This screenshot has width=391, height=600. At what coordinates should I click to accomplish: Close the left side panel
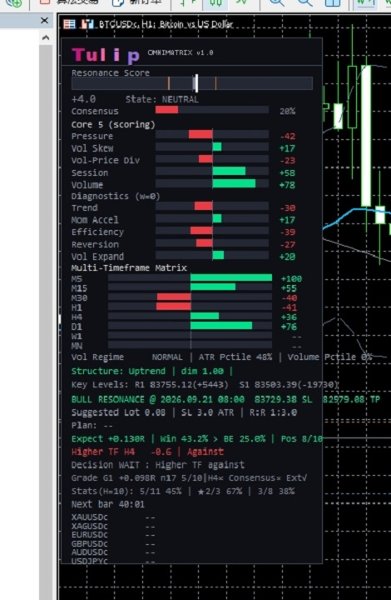pos(44,20)
